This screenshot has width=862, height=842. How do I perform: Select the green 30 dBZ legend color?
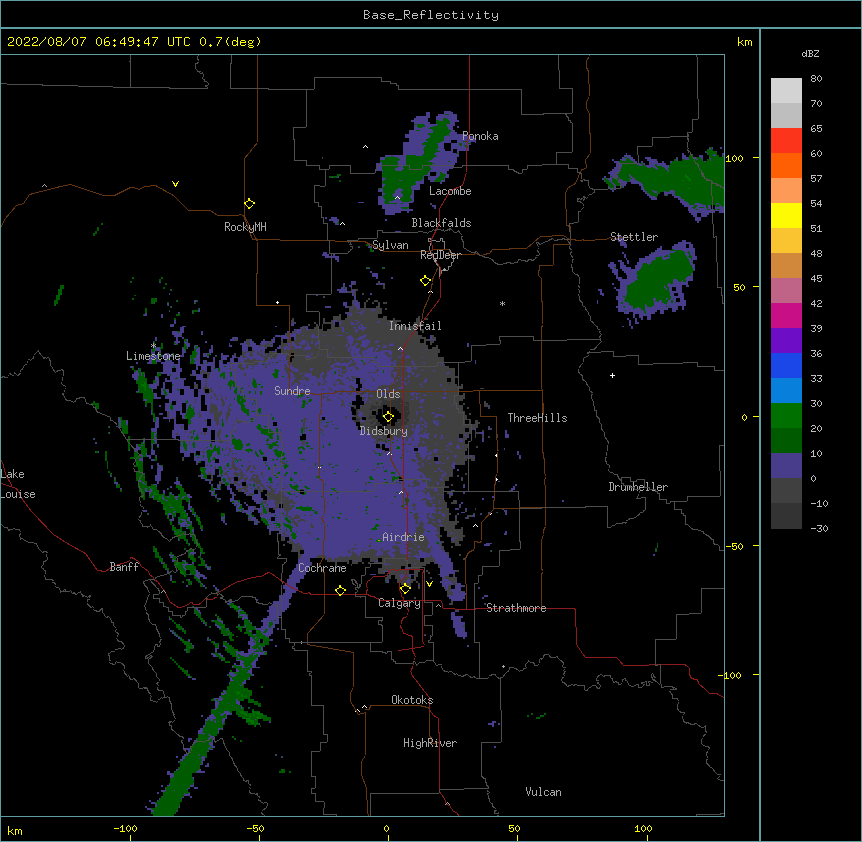pyautogui.click(x=786, y=416)
